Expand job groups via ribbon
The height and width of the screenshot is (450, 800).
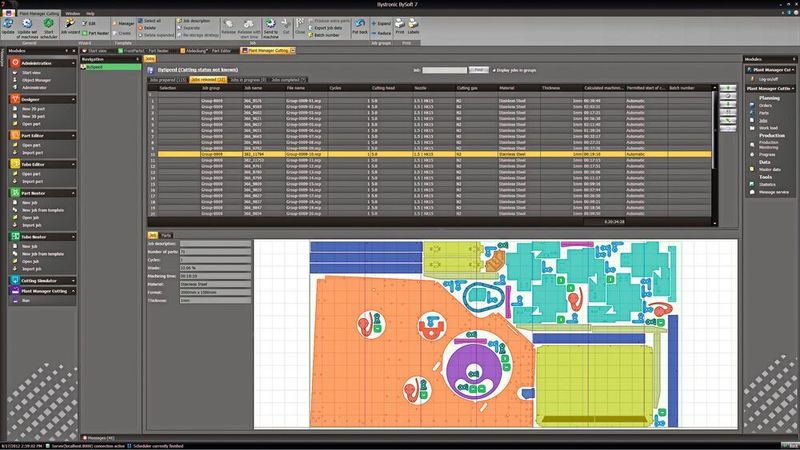click(381, 23)
